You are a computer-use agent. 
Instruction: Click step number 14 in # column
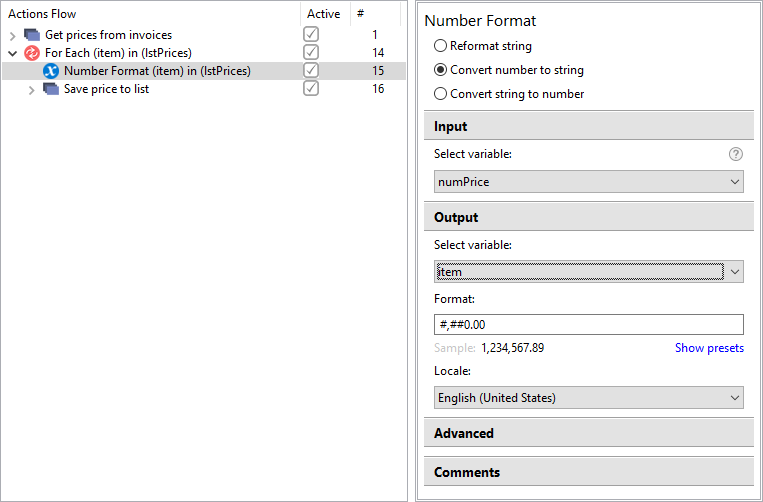378,53
